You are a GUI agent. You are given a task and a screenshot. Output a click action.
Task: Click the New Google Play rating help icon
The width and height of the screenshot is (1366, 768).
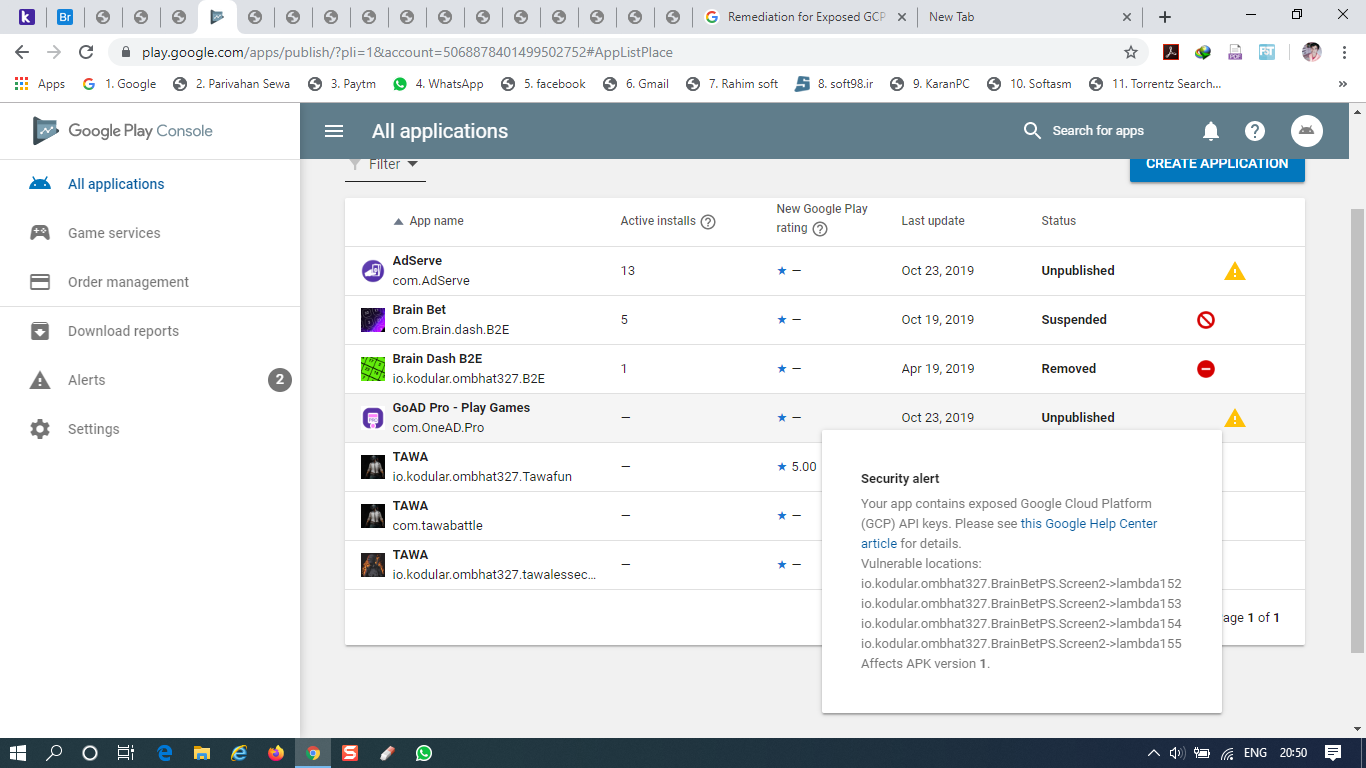click(820, 229)
